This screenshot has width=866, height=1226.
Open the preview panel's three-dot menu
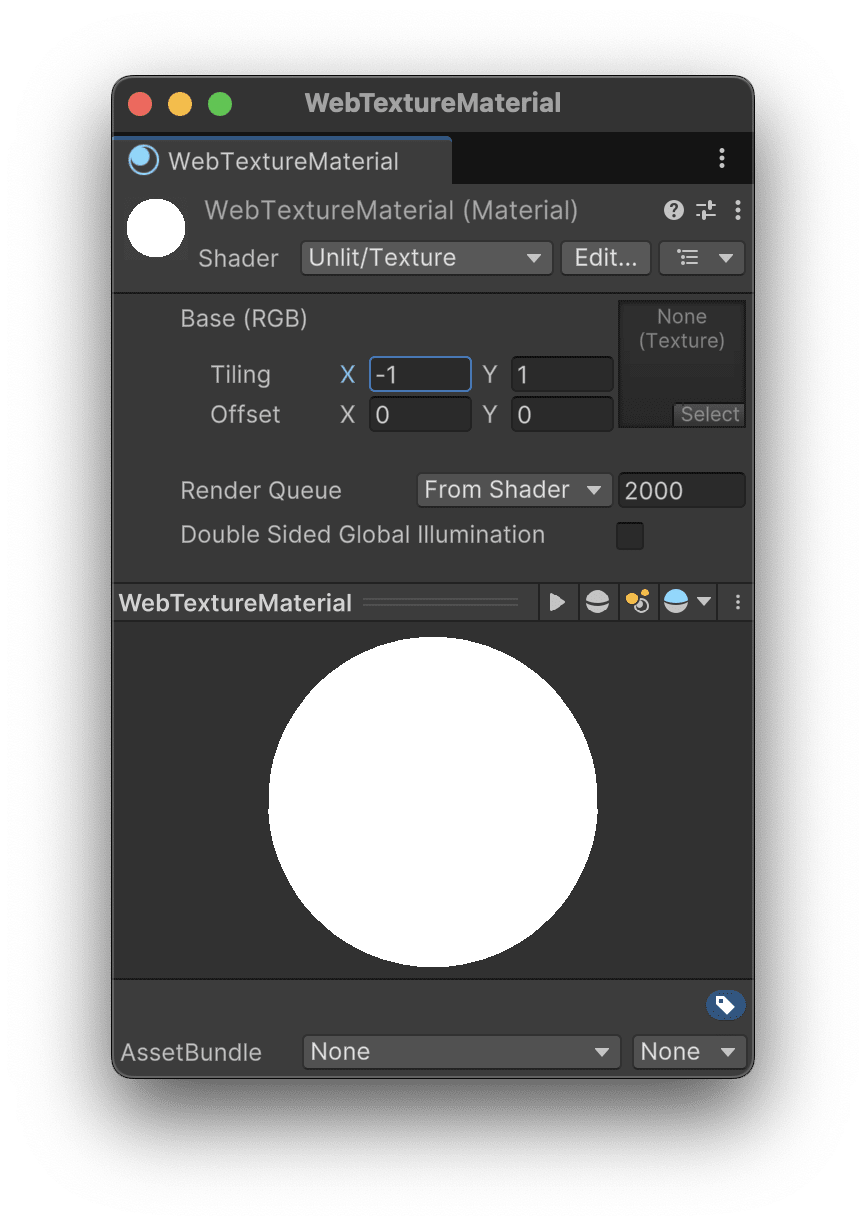[x=738, y=602]
